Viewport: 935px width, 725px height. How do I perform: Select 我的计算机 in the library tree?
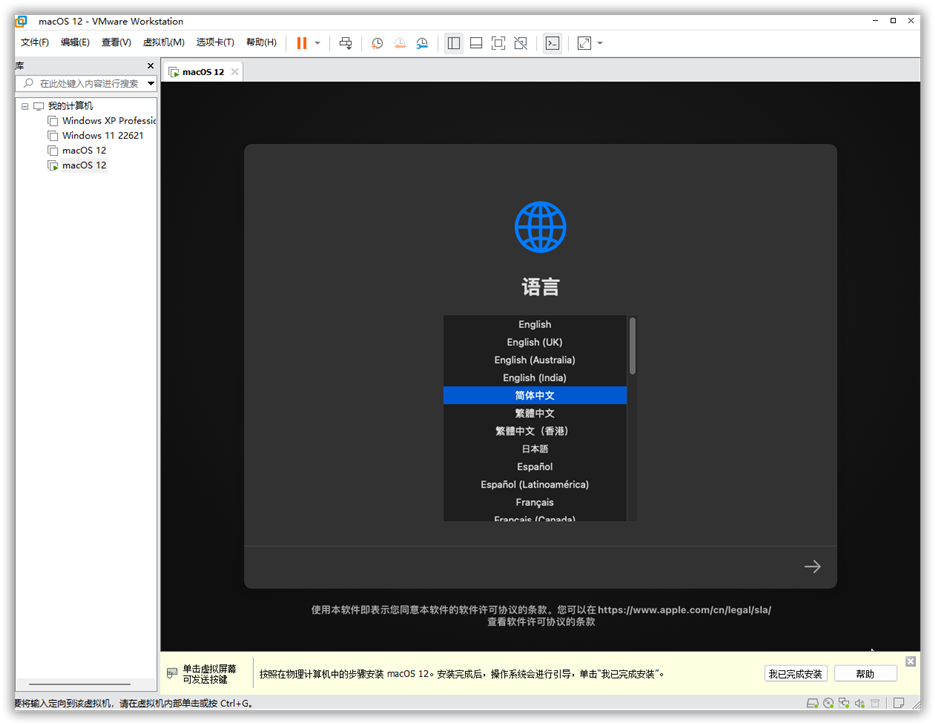coord(70,106)
